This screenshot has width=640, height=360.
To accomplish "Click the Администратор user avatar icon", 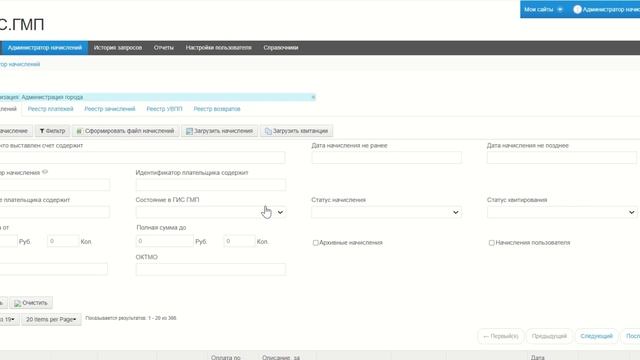I will click(x=577, y=9).
